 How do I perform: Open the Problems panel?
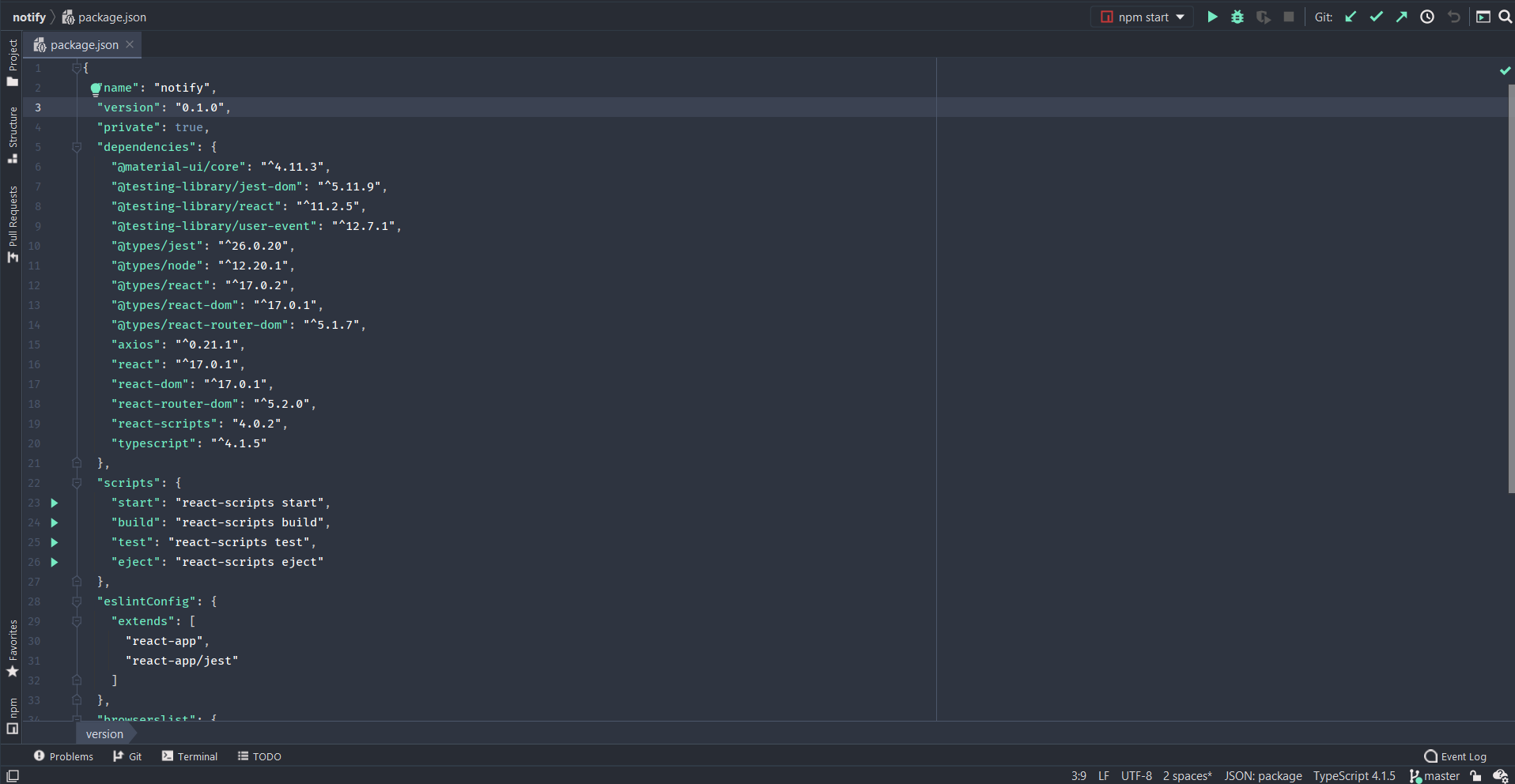pyautogui.click(x=63, y=756)
